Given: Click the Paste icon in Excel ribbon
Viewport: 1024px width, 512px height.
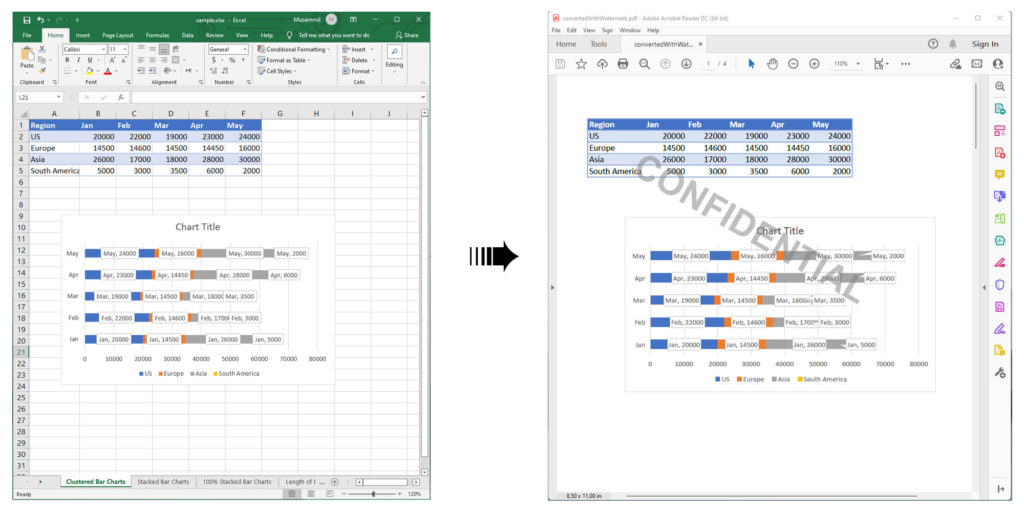Looking at the screenshot, I should (27, 60).
